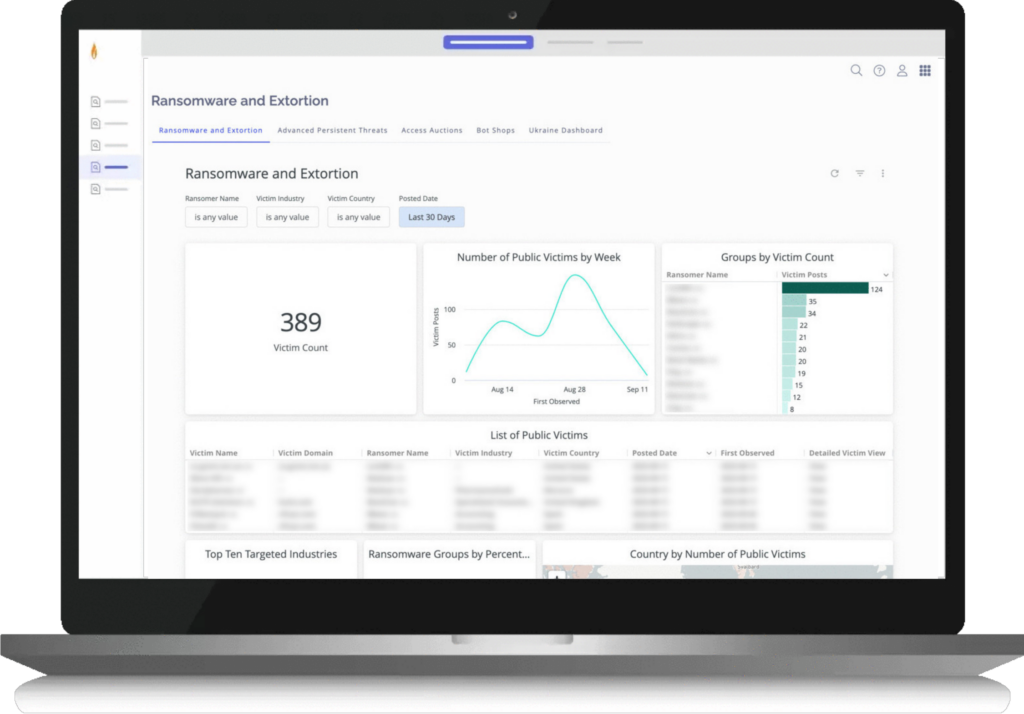Switch to Advanced Persistent Threats tab

click(x=332, y=131)
